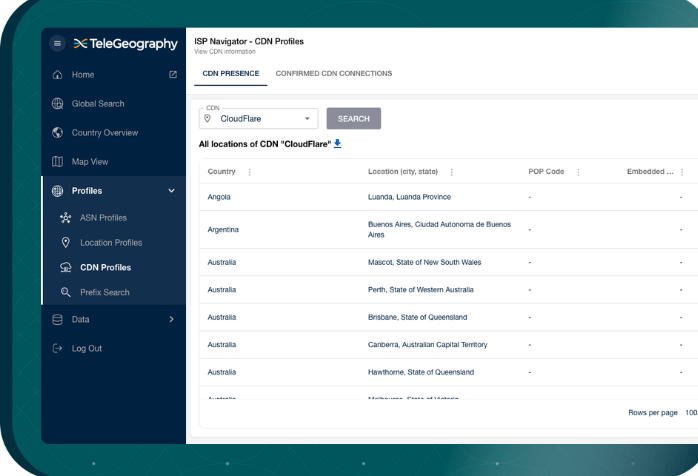
Task: Open Country Overview page
Action: click(x=105, y=132)
